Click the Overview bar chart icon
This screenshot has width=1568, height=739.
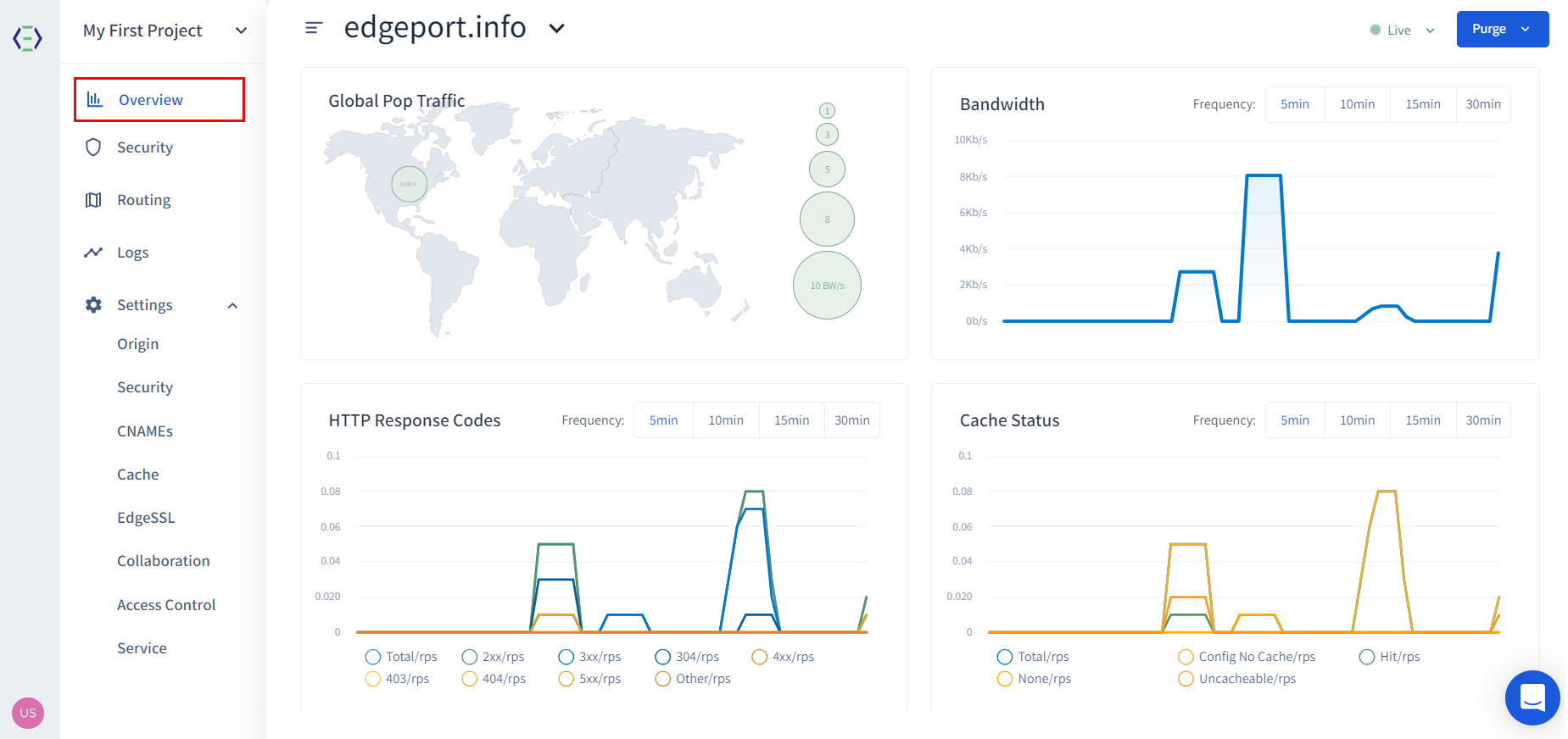pos(95,100)
